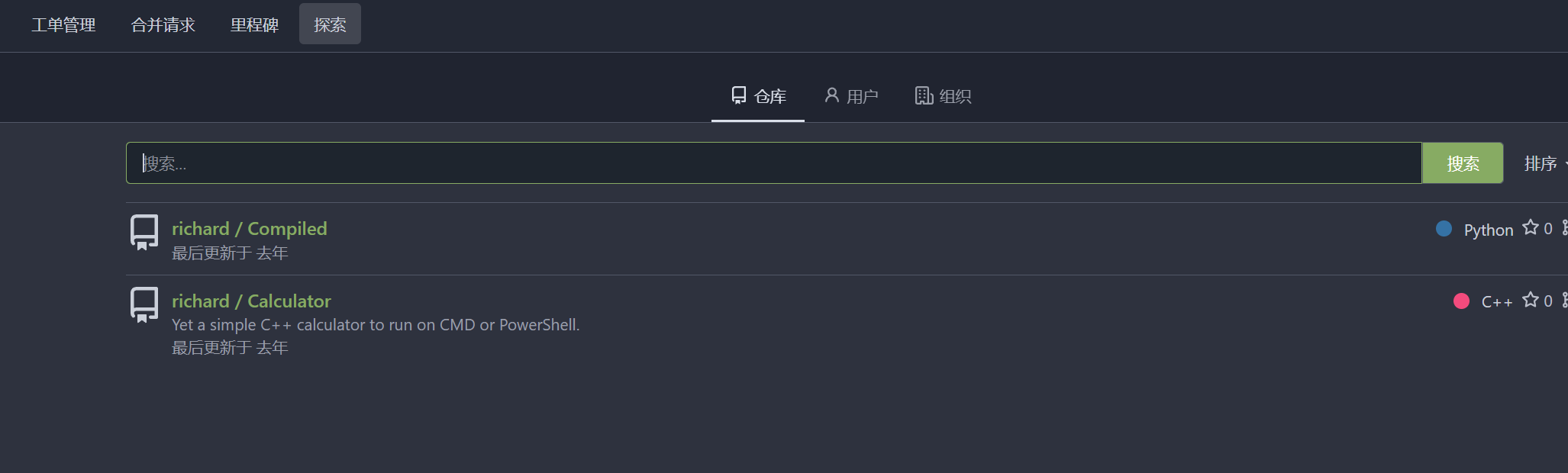Click the star icon on the Compiled row
Viewport: 1568px width, 473px height.
tap(1530, 227)
